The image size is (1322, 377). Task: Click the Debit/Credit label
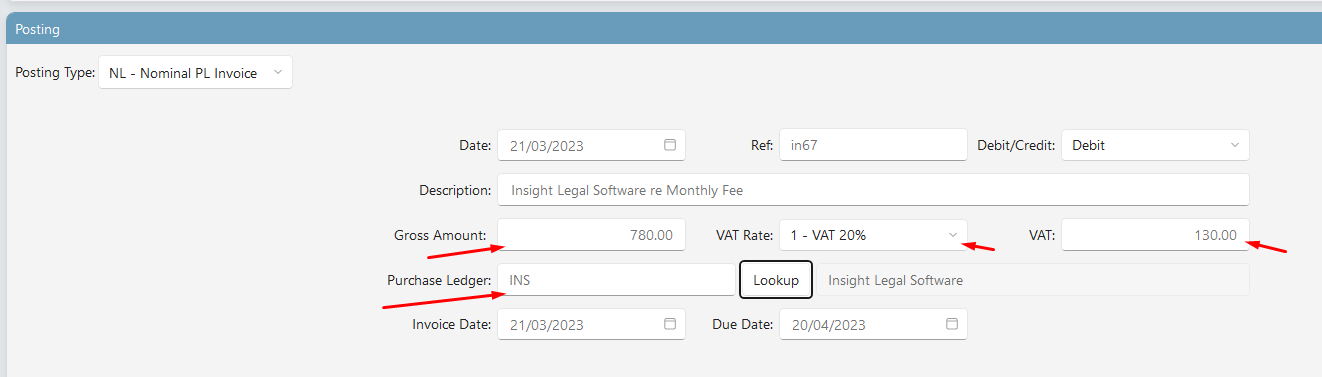tap(1016, 145)
